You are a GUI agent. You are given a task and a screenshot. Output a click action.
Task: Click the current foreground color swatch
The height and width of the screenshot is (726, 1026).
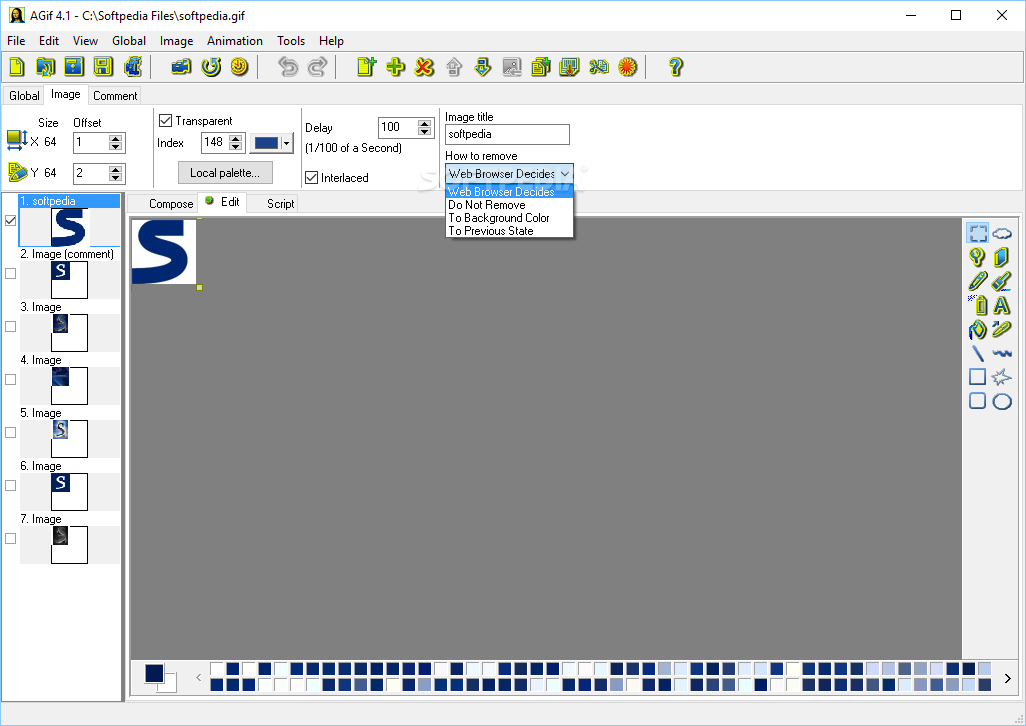(x=154, y=673)
